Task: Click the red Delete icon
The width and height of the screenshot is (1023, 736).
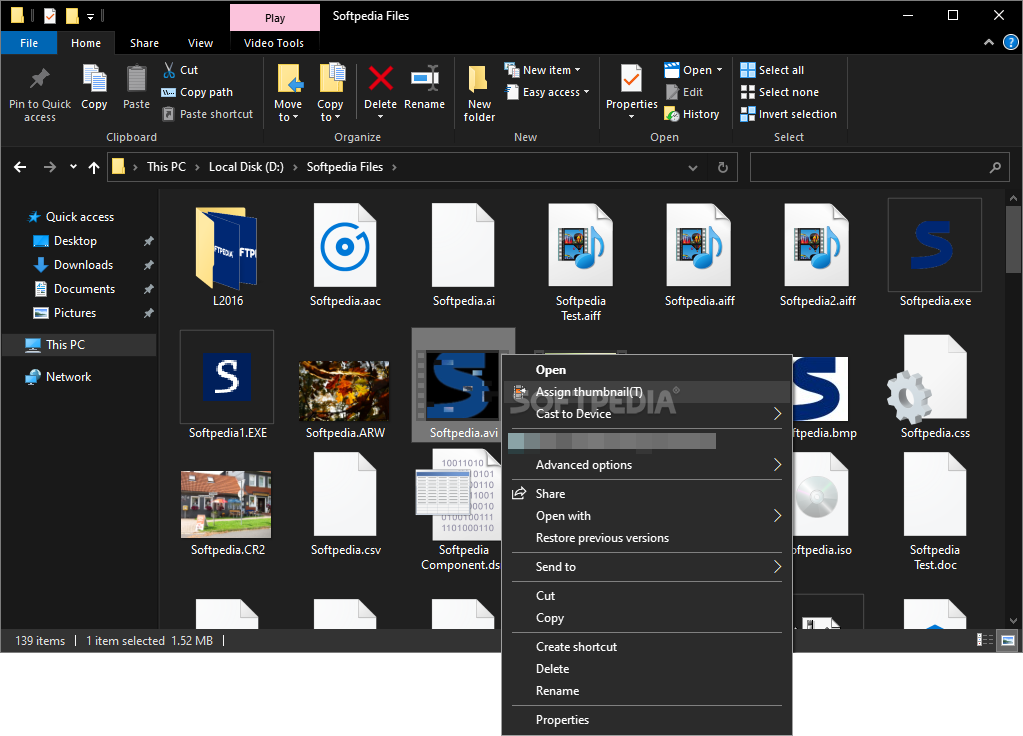Action: click(380, 78)
